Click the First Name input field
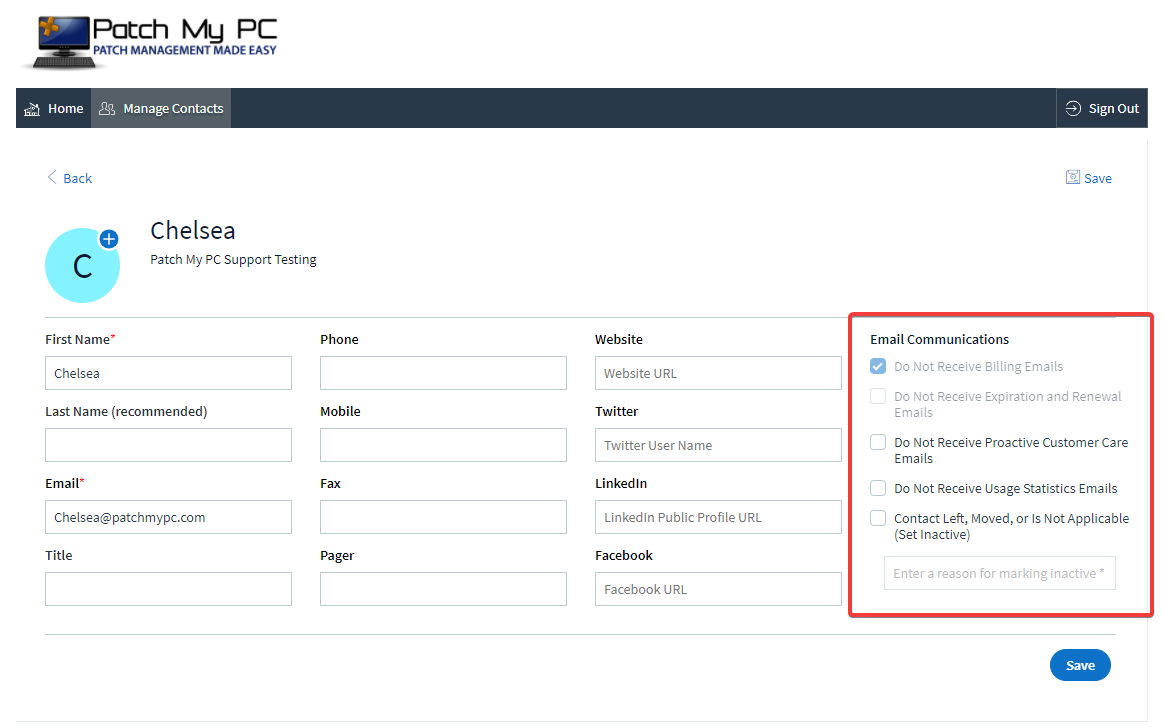Screen dimensions: 1164x727 [169, 373]
